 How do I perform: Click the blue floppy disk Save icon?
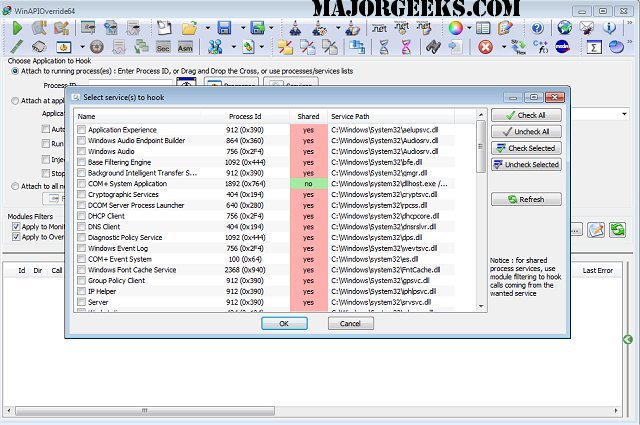click(224, 28)
